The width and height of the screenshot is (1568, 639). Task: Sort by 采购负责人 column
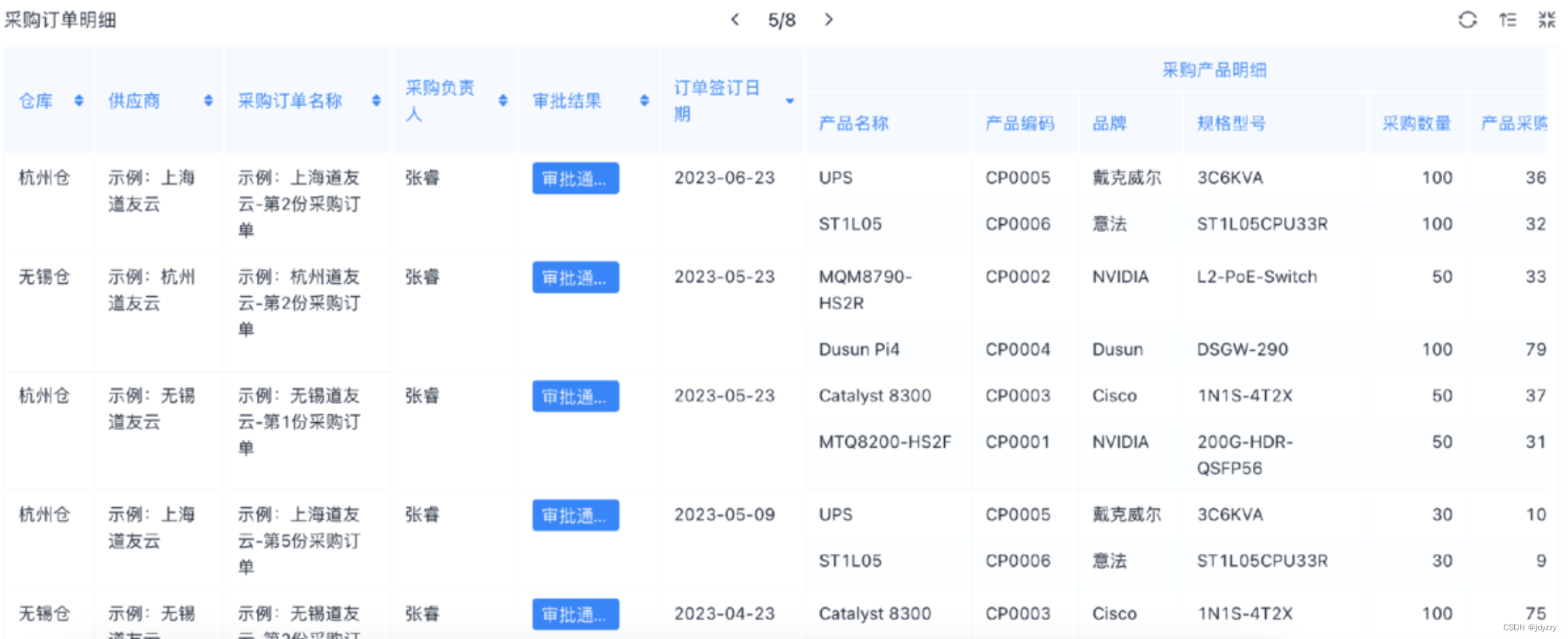(503, 100)
